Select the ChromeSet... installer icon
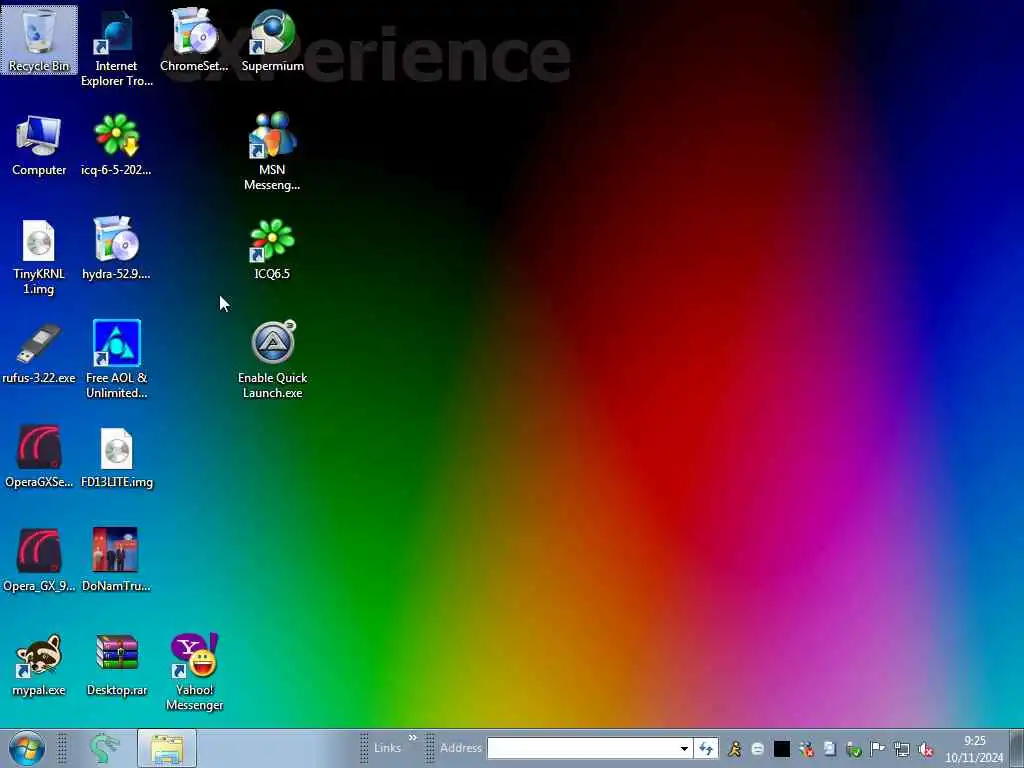 (194, 40)
